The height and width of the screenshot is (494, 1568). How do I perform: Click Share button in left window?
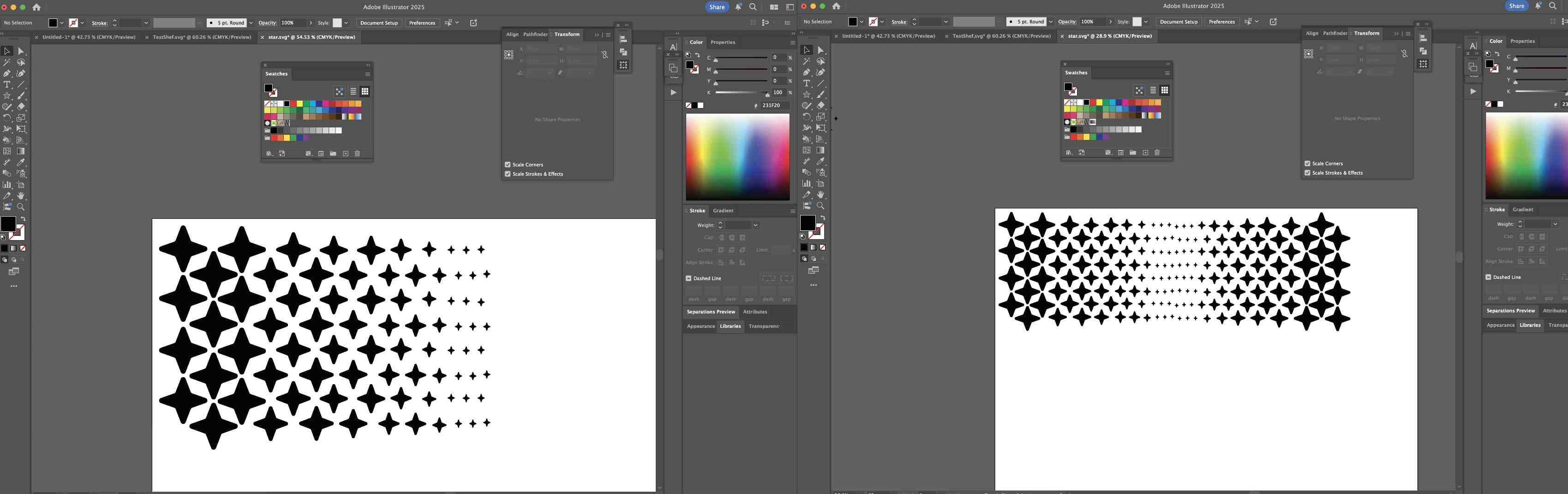pos(717,7)
